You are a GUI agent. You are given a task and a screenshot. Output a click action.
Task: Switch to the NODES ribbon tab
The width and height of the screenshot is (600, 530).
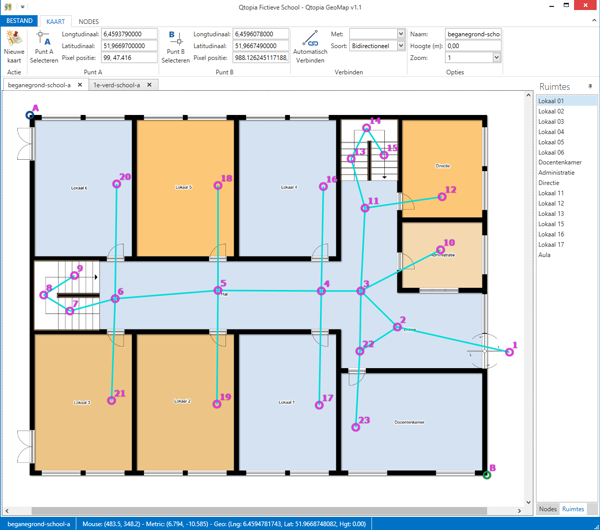pyautogui.click(x=88, y=21)
